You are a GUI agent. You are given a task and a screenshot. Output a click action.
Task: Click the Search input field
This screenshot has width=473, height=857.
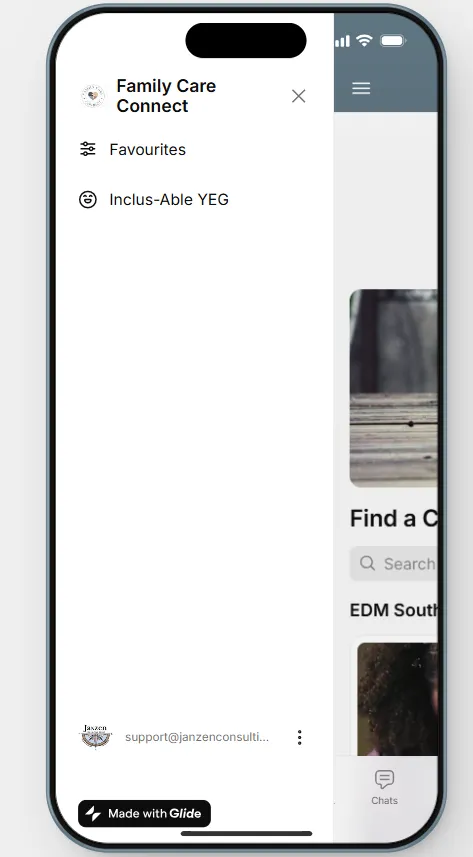(x=394, y=563)
